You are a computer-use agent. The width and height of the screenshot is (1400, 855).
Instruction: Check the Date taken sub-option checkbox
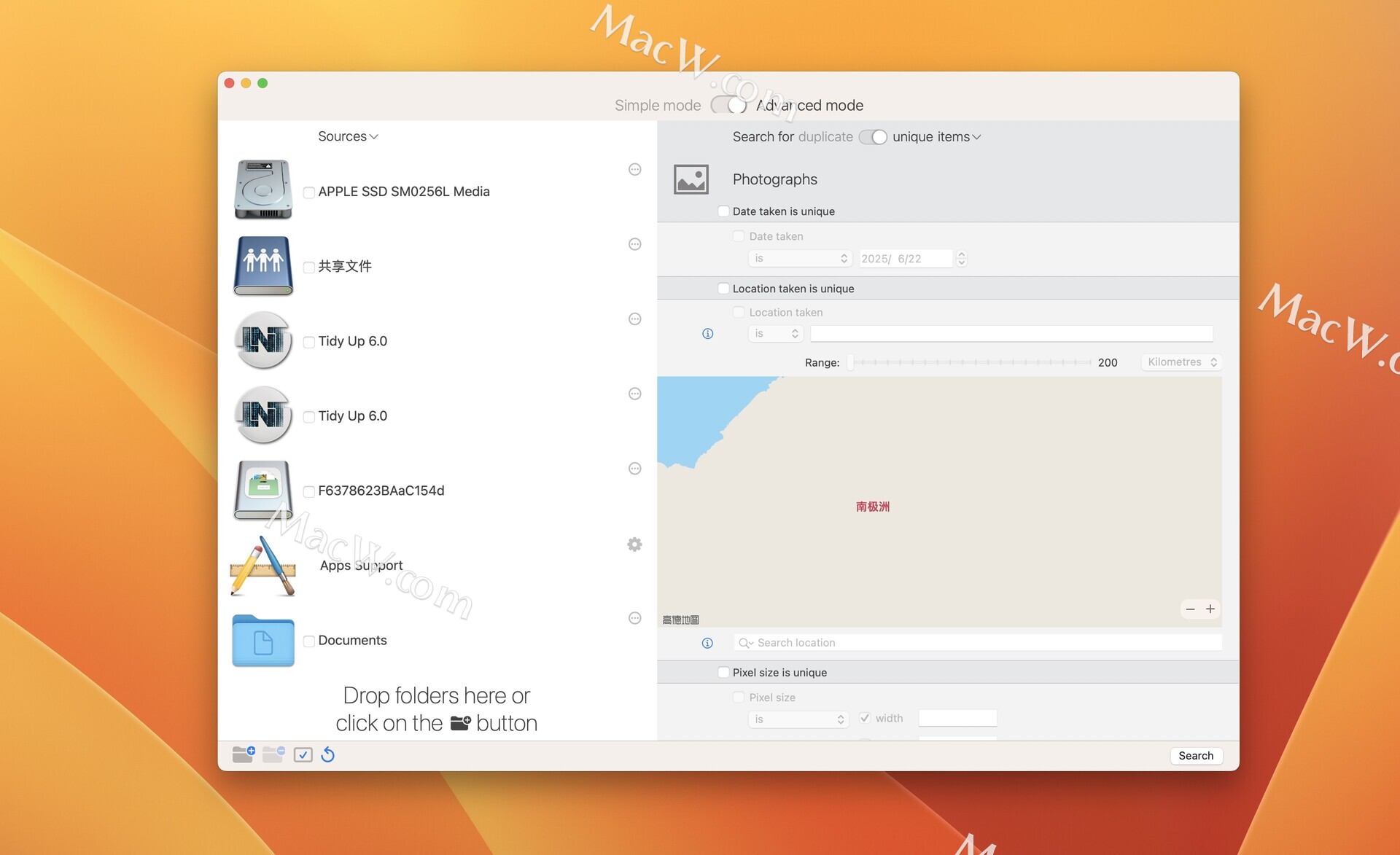tap(739, 236)
